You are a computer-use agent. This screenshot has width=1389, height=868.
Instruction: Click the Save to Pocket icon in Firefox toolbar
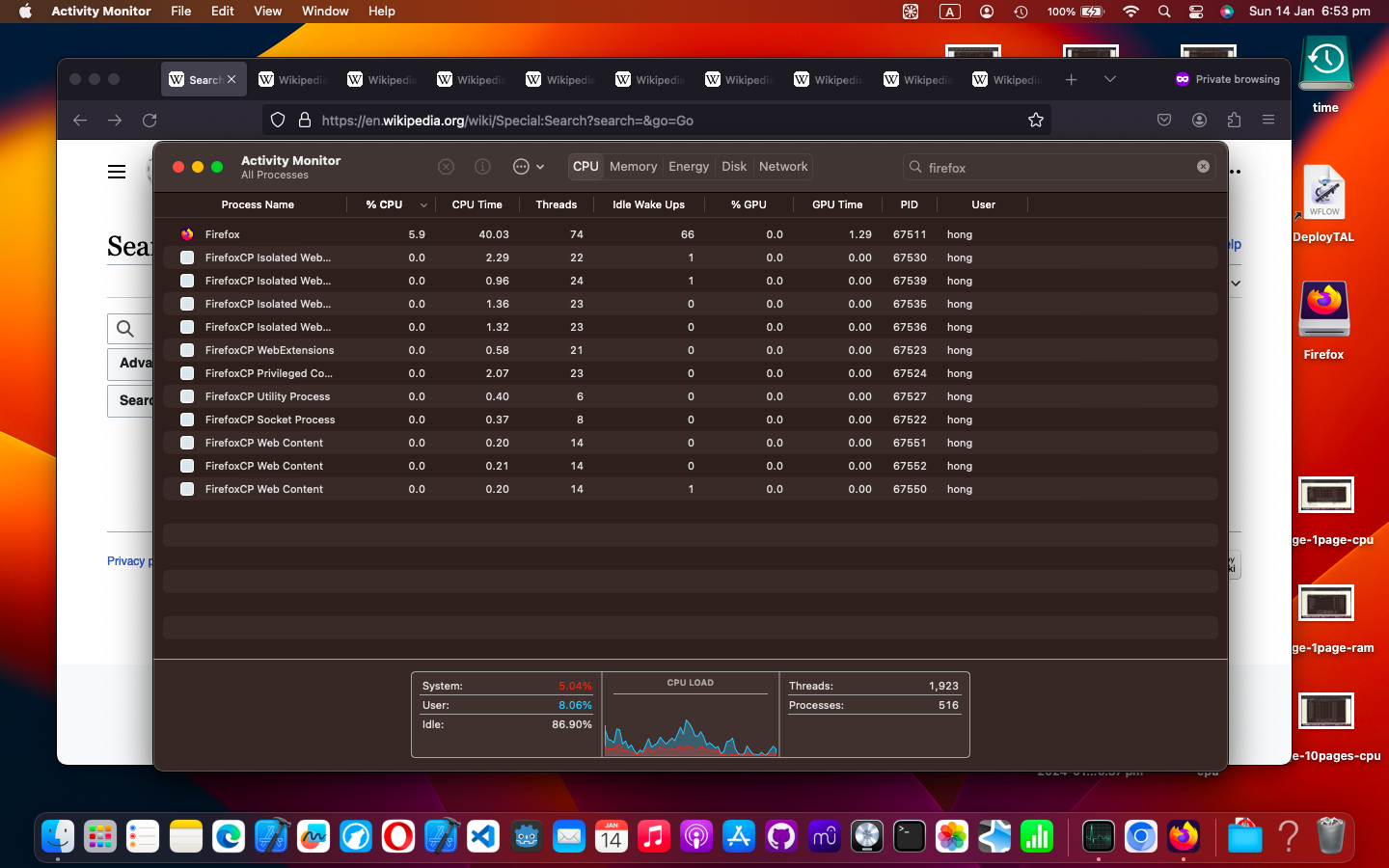pyautogui.click(x=1164, y=120)
